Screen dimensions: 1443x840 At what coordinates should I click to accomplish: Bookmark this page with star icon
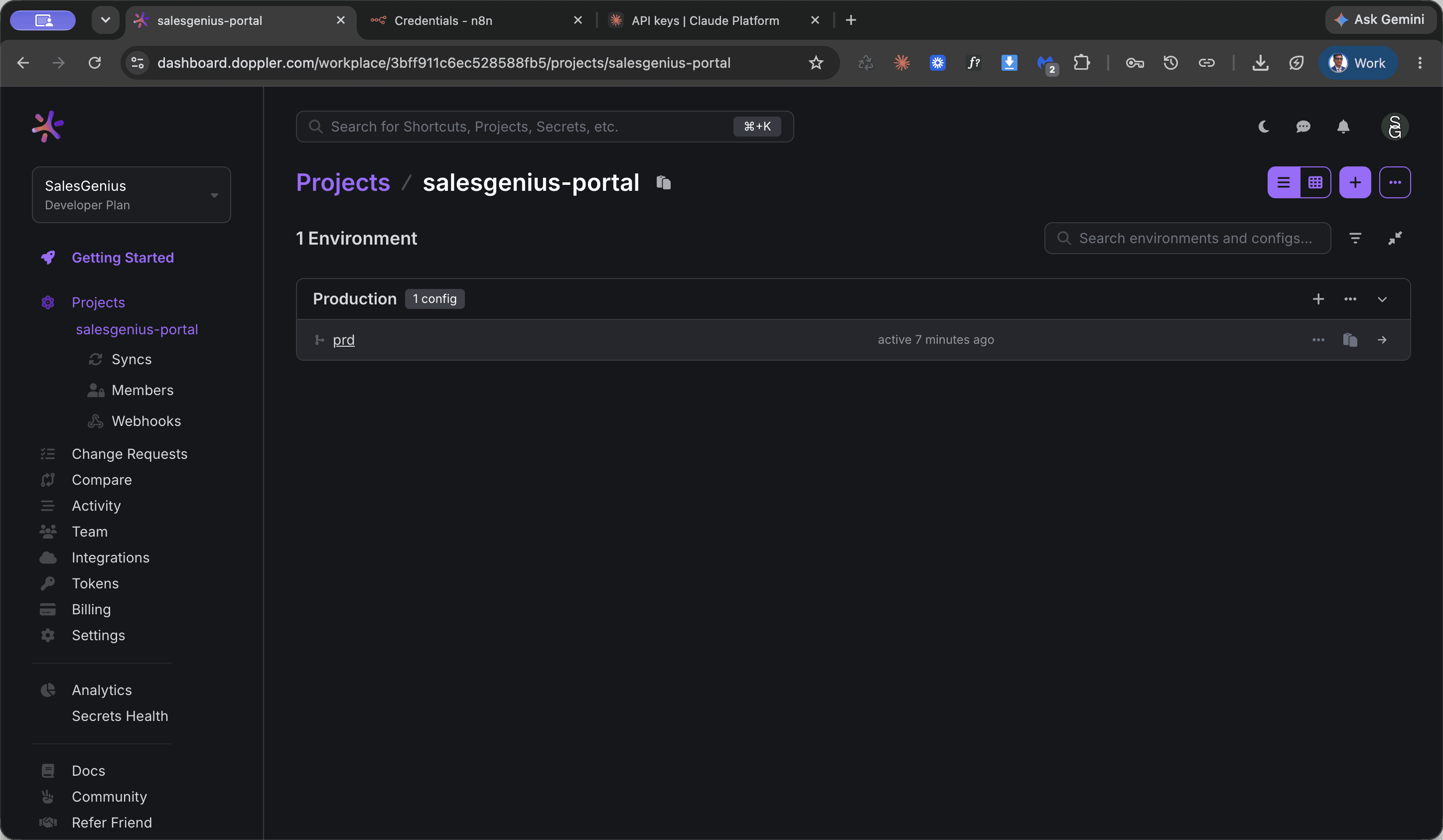point(815,63)
